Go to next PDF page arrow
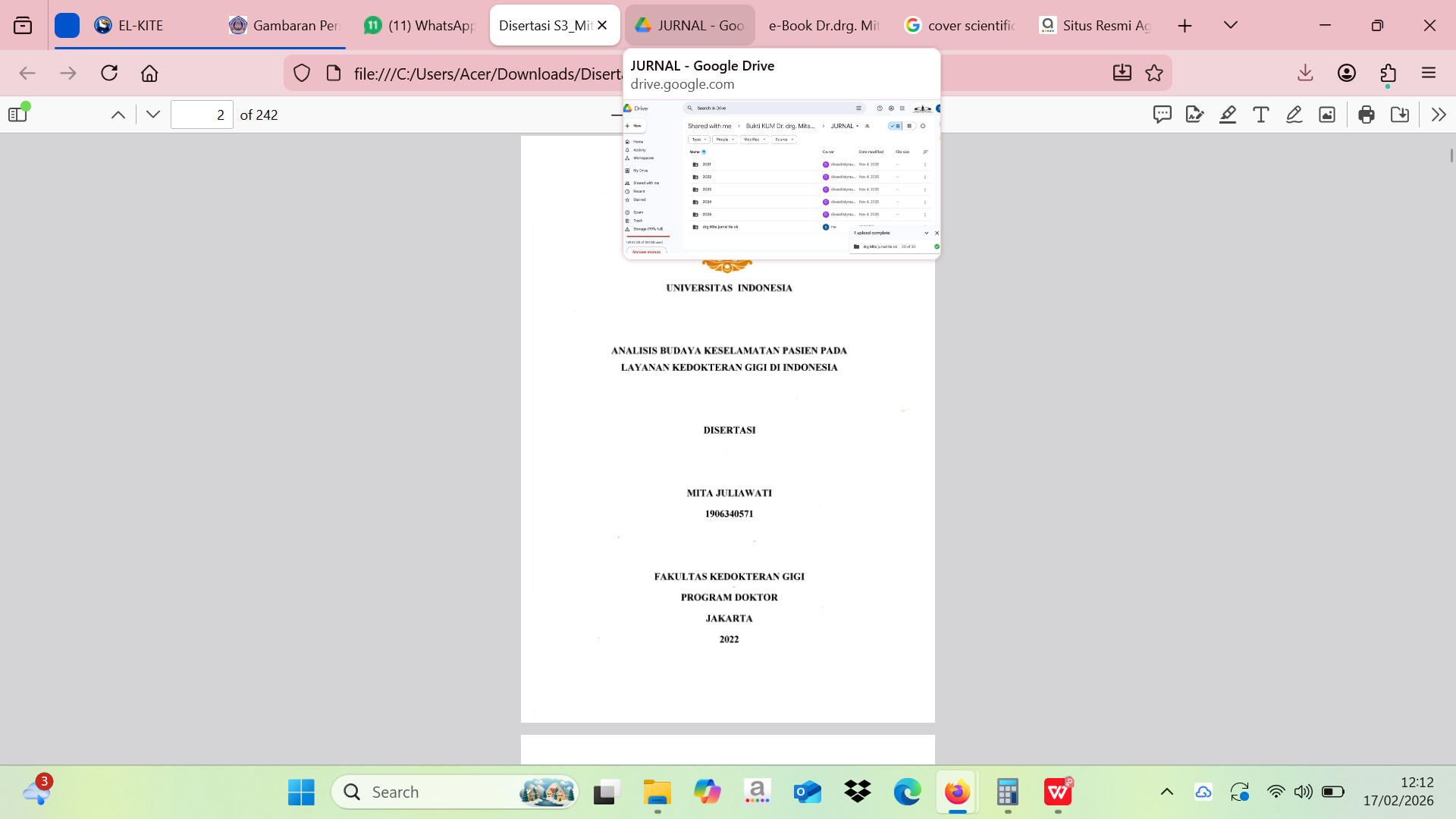Viewport: 1456px width, 819px height. 153,115
